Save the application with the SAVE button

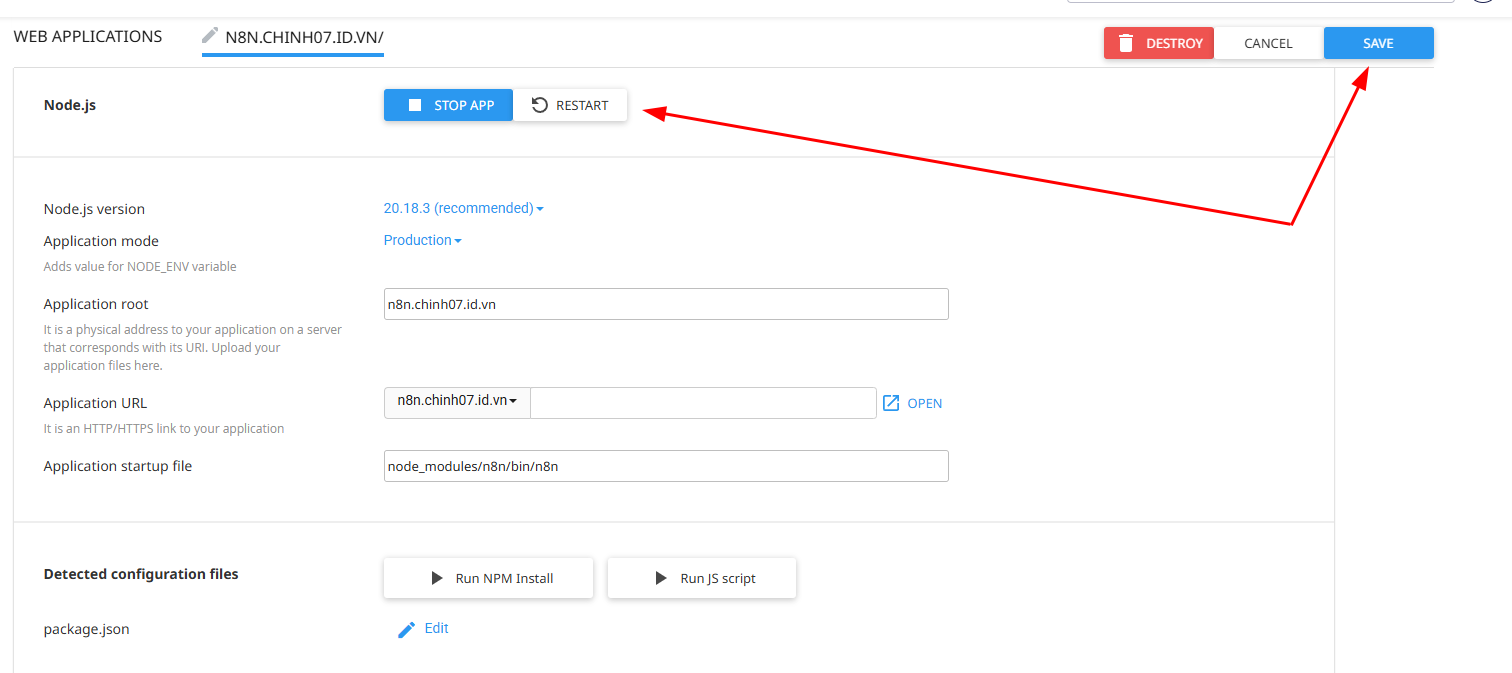click(x=1379, y=43)
